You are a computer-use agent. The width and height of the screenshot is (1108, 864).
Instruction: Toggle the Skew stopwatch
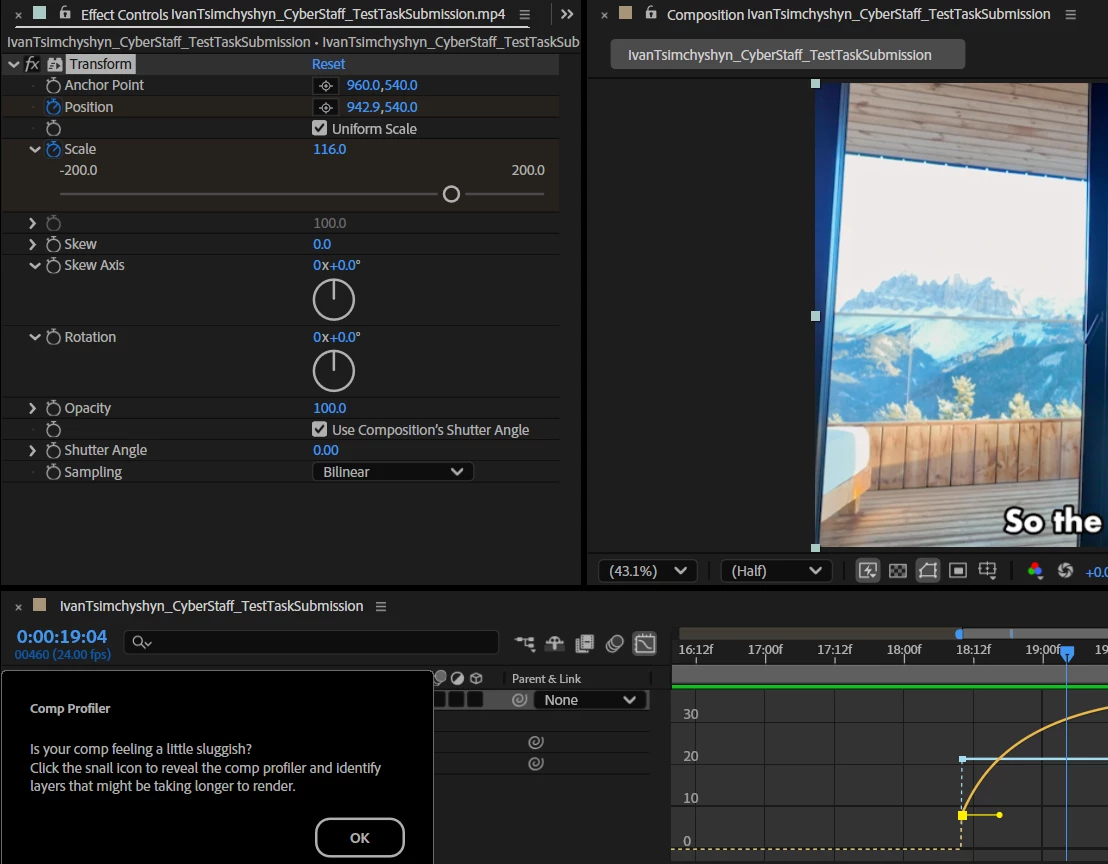pos(53,244)
